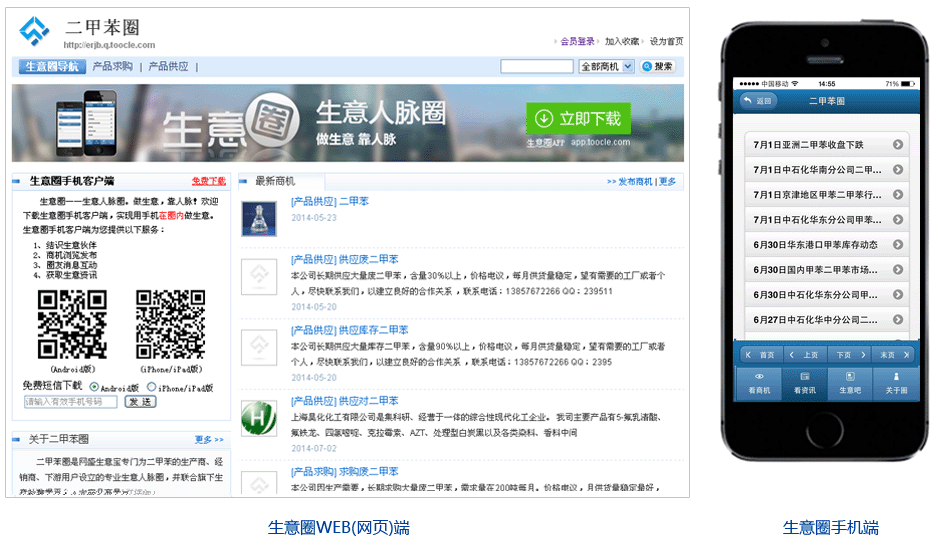Open the [产品供应] 二甲苯 listing title
Screen dimensions: 950x539
330,202
